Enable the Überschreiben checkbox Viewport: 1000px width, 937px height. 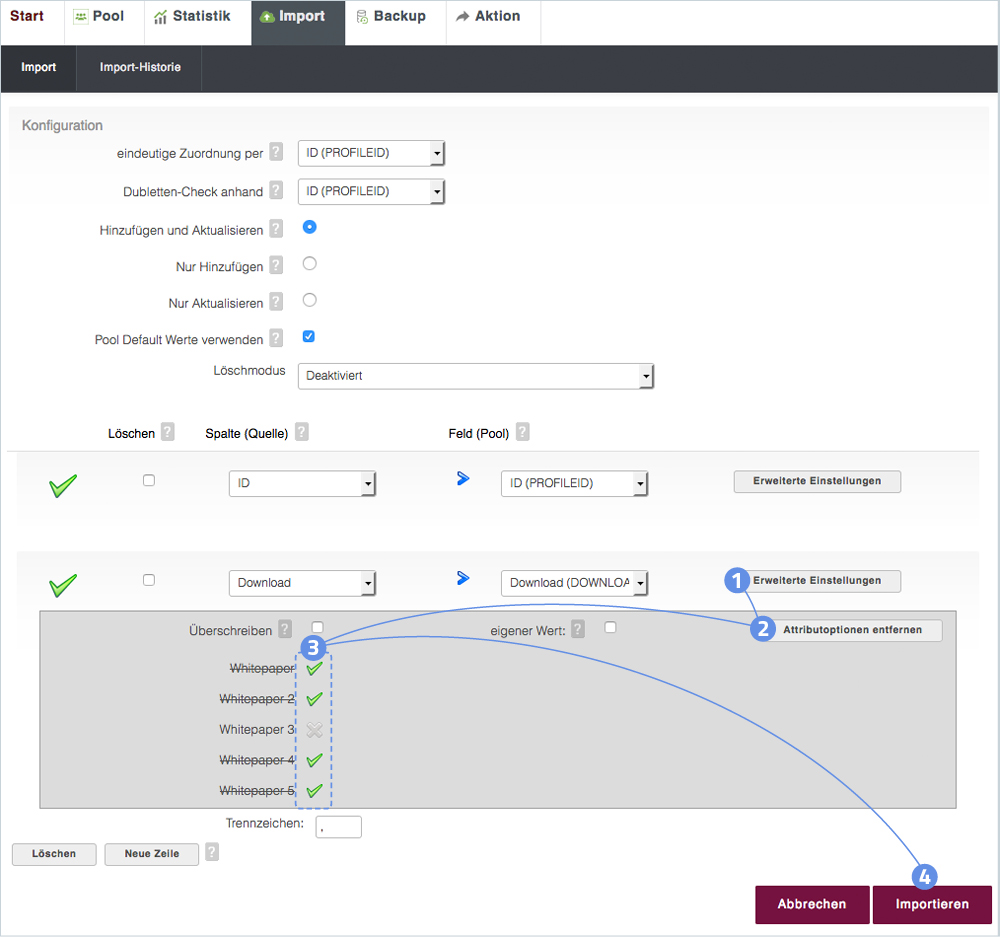pyautogui.click(x=318, y=628)
